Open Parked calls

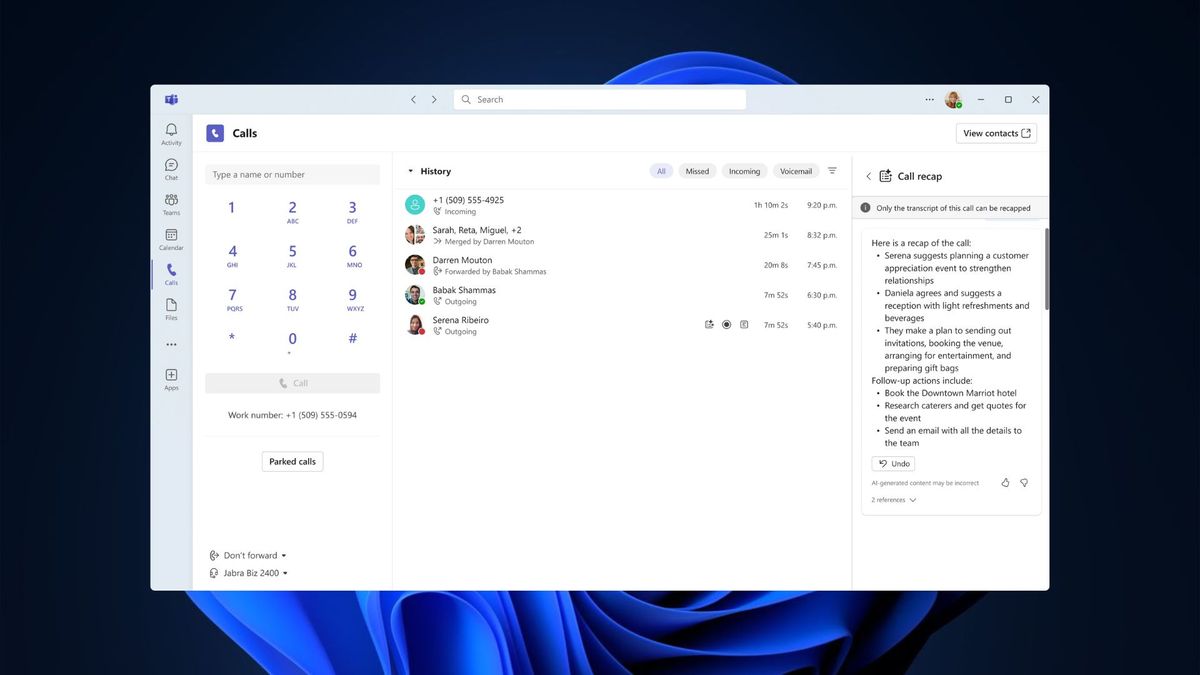click(292, 461)
